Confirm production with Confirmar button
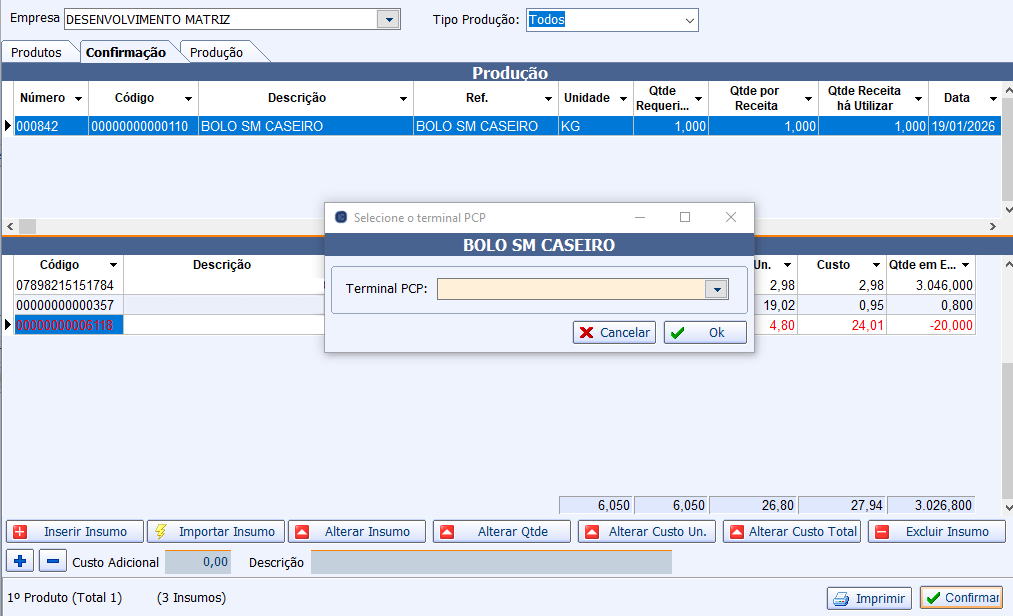 tap(961, 598)
